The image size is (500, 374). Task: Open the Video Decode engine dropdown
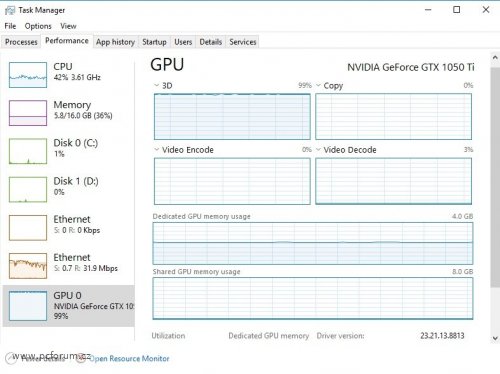318,149
